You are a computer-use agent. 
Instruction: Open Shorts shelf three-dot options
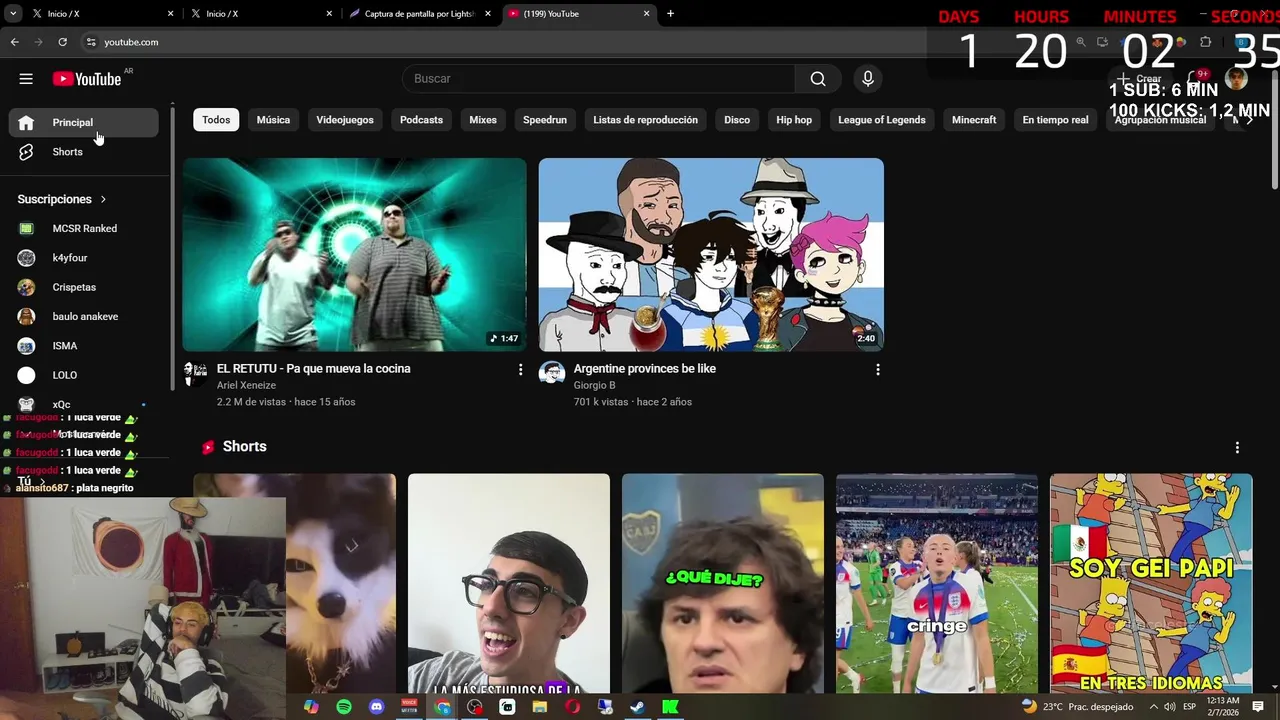tap(1237, 448)
